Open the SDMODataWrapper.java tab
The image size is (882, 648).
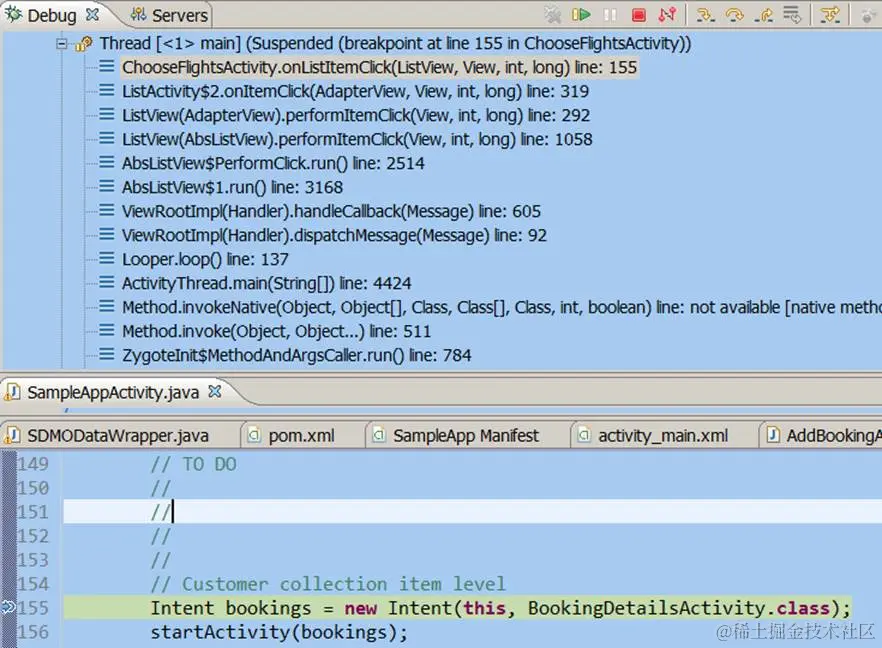117,435
